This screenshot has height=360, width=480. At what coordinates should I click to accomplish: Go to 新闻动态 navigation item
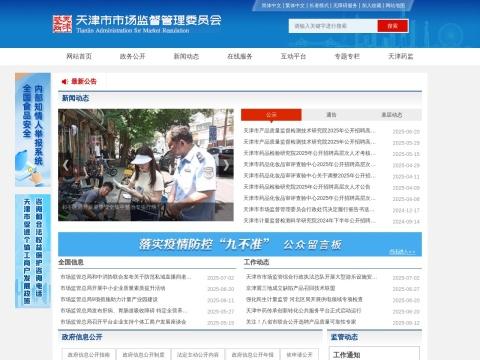tap(186, 56)
